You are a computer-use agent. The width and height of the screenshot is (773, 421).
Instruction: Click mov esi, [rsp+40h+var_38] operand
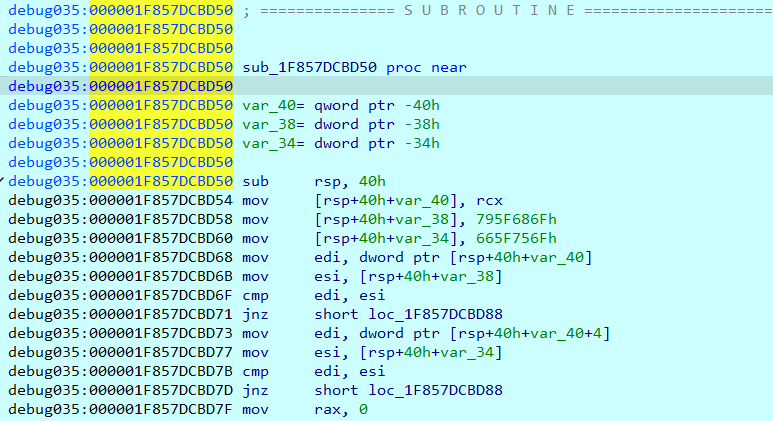coord(430,277)
